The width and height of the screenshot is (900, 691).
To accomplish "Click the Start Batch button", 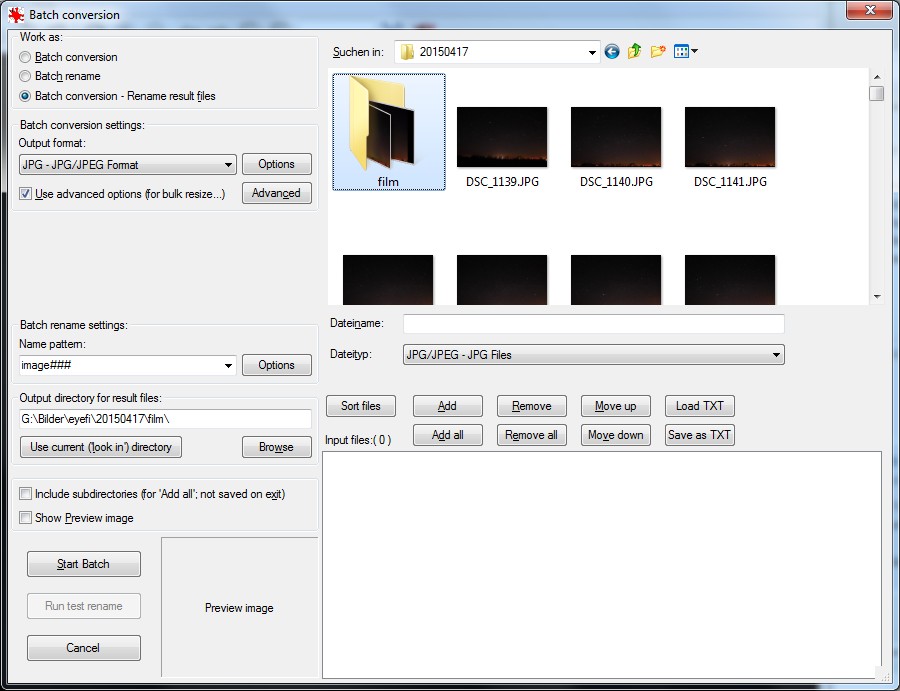I will (83, 564).
